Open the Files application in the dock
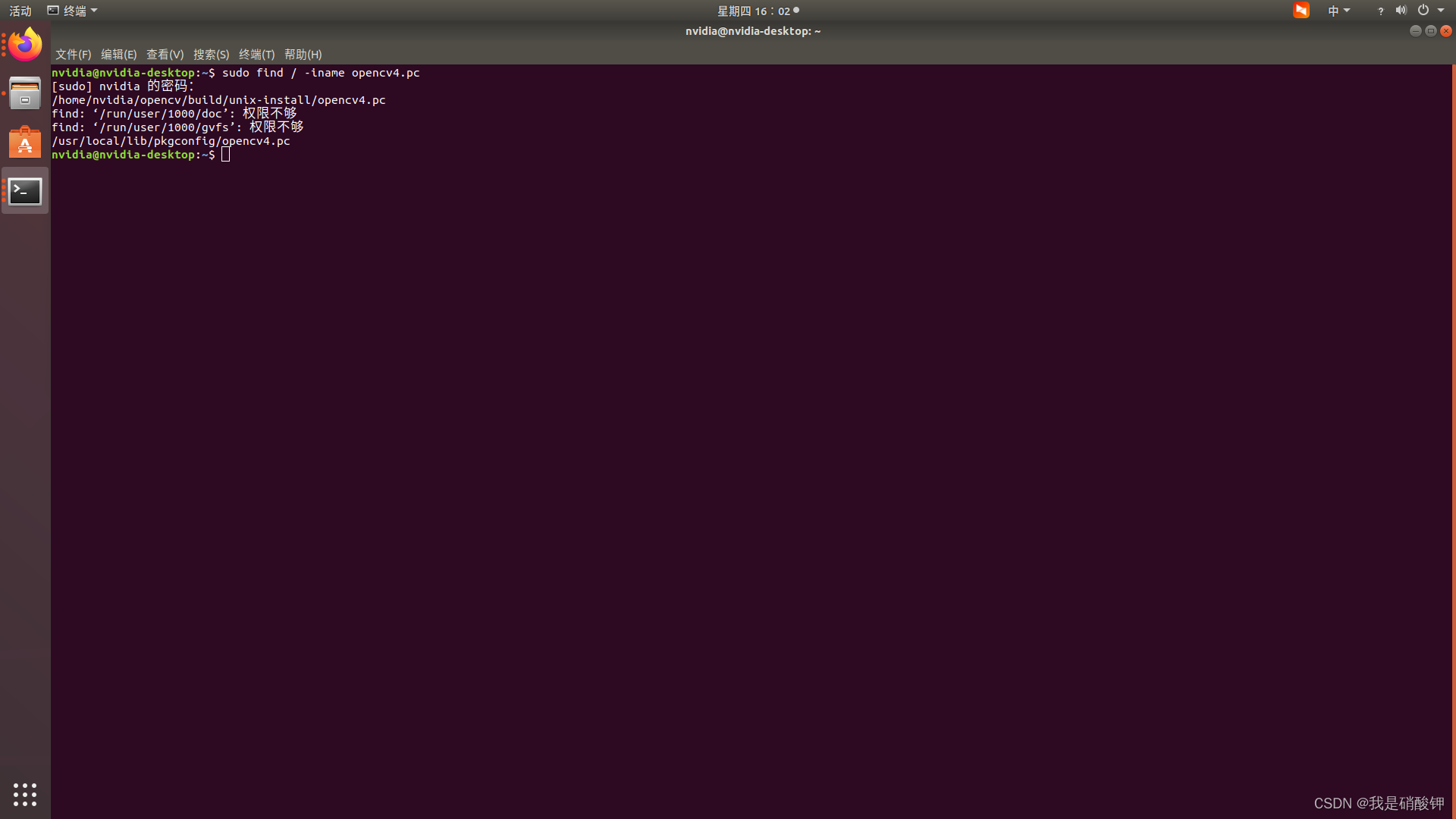 click(24, 93)
